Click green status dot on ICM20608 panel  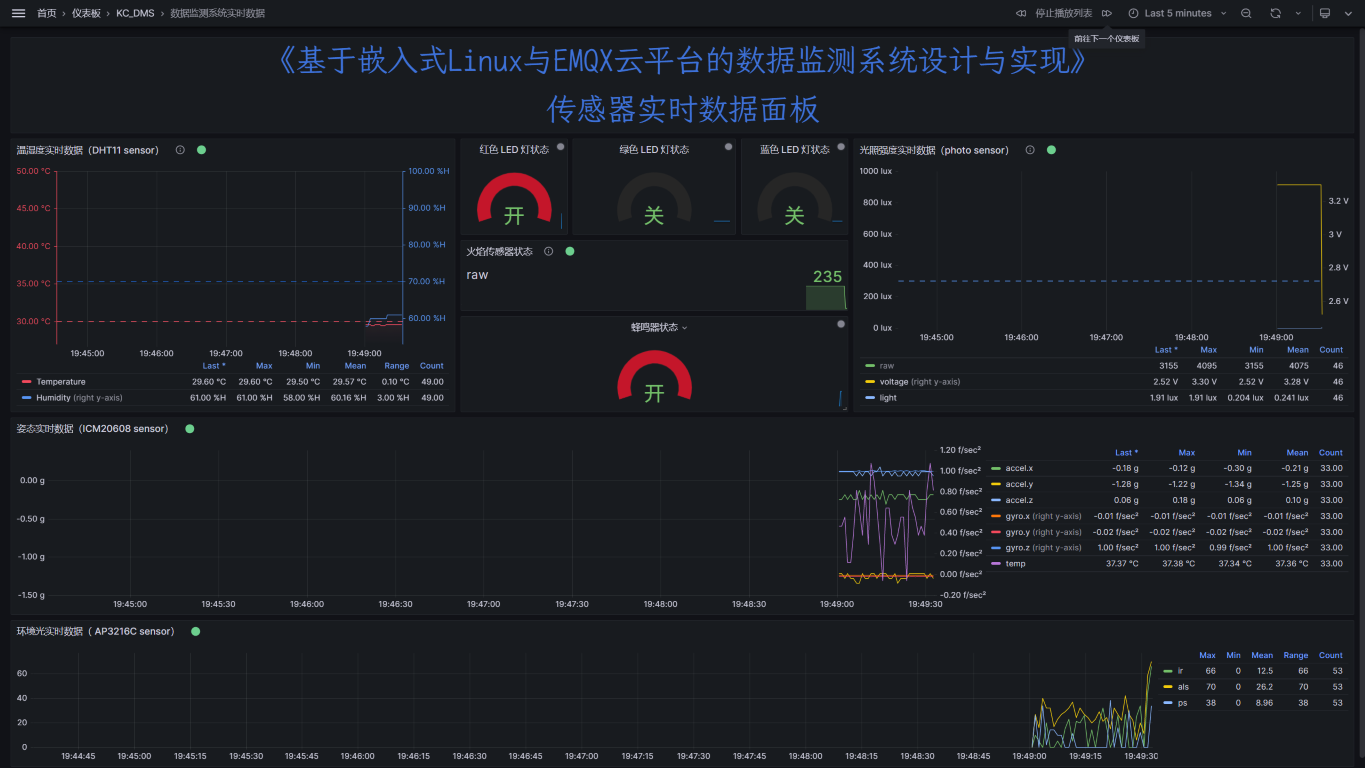pos(189,428)
